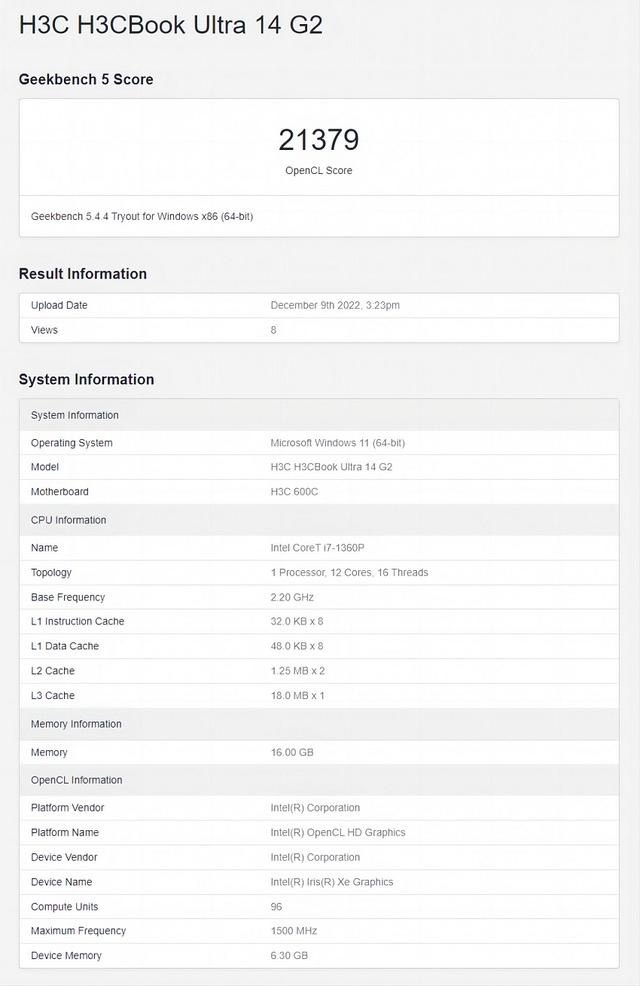Select the 21379 OpenCL score number

[x=318, y=140]
